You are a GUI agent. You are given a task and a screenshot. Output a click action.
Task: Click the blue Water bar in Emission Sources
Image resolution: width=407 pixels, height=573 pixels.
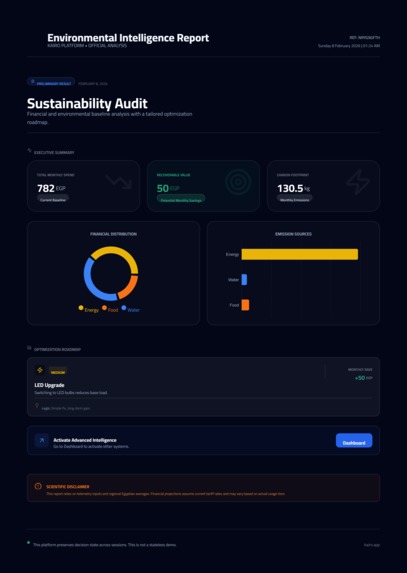click(x=244, y=280)
